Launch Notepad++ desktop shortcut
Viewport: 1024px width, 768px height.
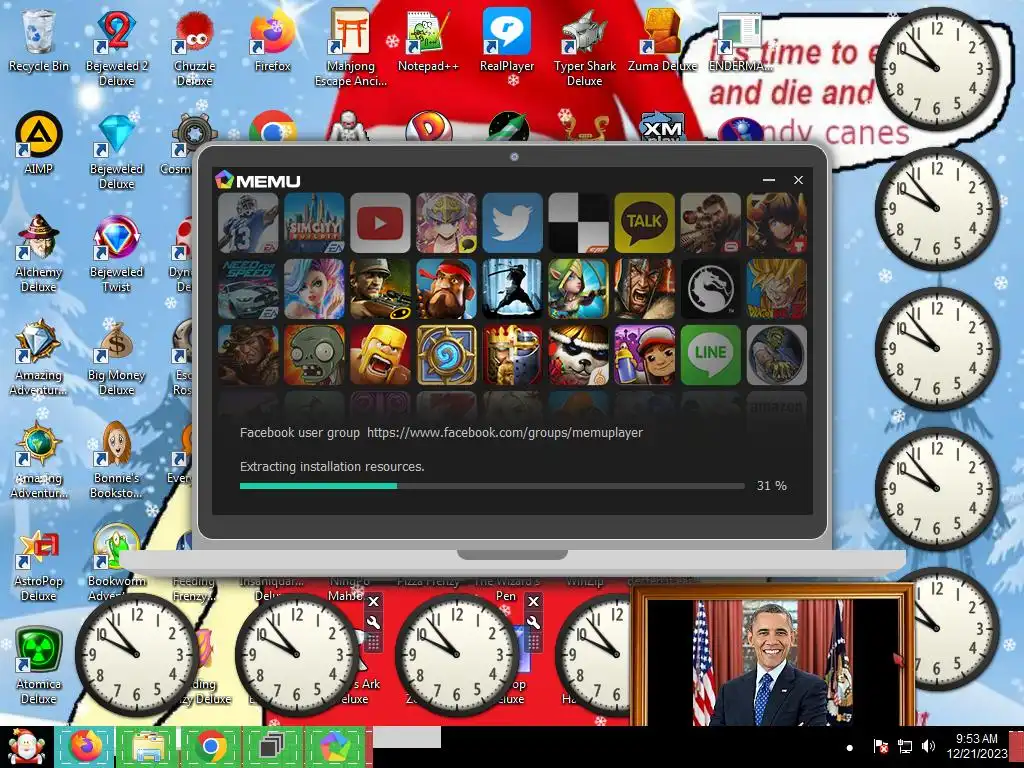coord(428,40)
